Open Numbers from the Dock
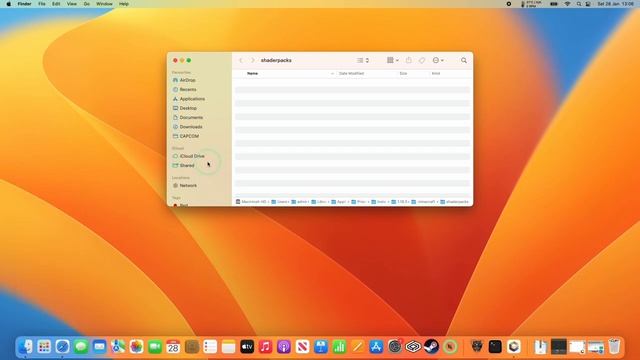 (339, 347)
